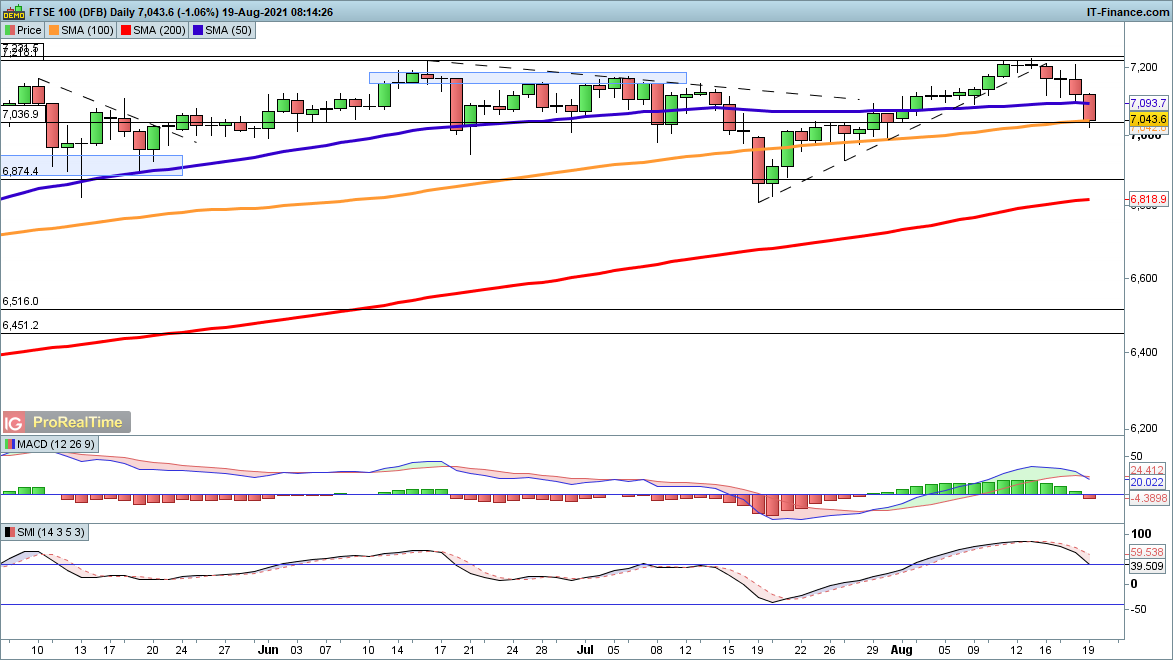
Task: Click the 6,451.2 horizontal level label
Action: 20,325
